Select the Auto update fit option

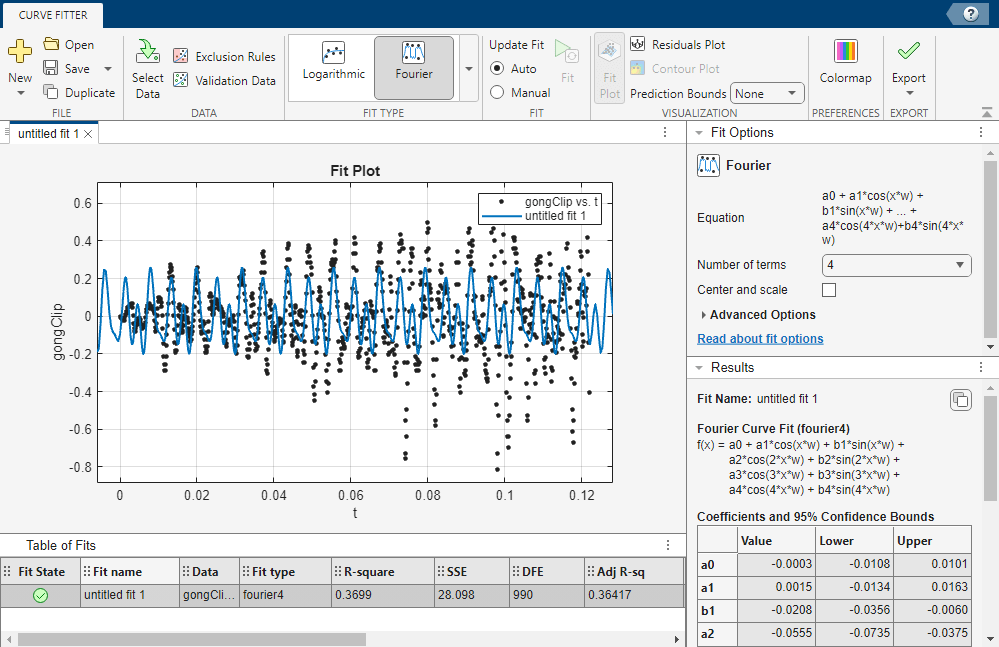point(497,69)
